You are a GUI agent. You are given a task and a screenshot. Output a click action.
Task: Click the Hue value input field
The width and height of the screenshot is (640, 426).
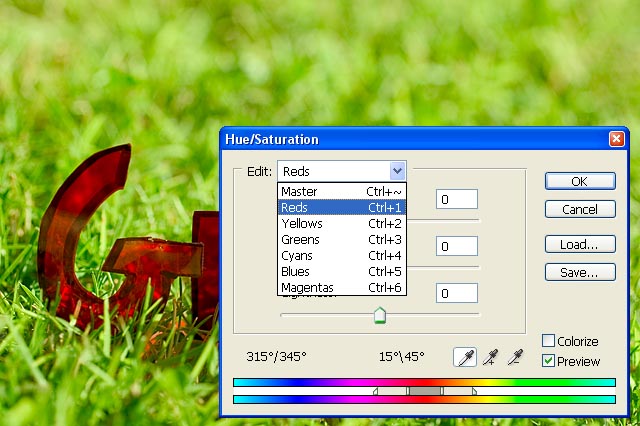[x=457, y=199]
